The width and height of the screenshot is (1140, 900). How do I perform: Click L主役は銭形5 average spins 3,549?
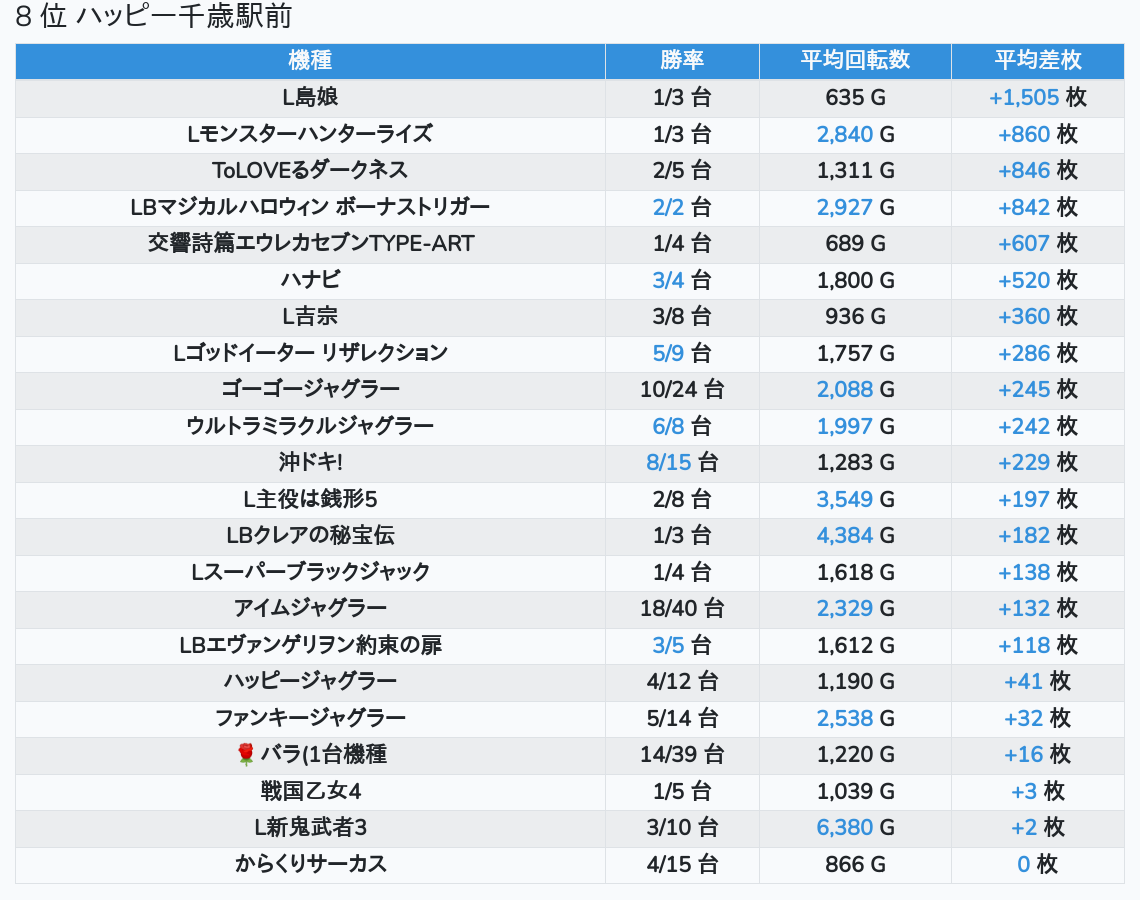point(845,499)
